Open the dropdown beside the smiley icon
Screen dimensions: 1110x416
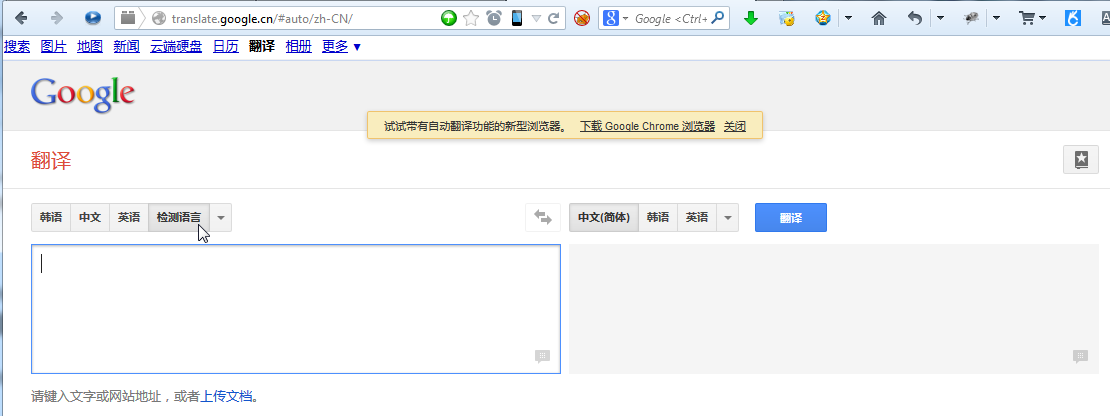click(x=848, y=18)
